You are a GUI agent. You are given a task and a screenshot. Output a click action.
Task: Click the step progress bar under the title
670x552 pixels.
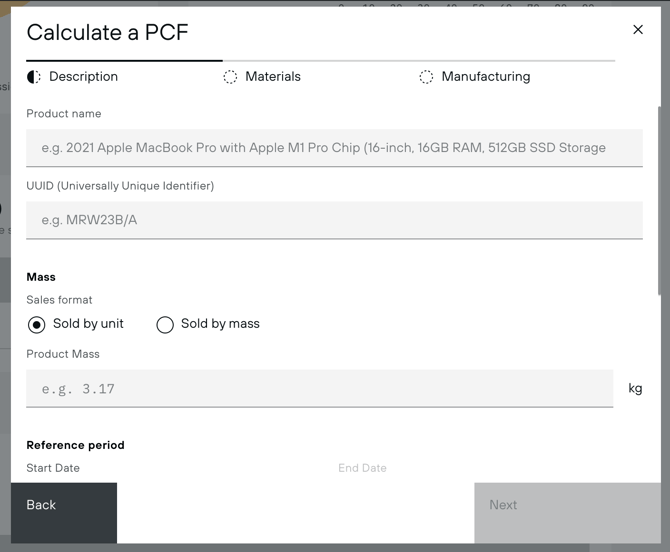(x=320, y=61)
